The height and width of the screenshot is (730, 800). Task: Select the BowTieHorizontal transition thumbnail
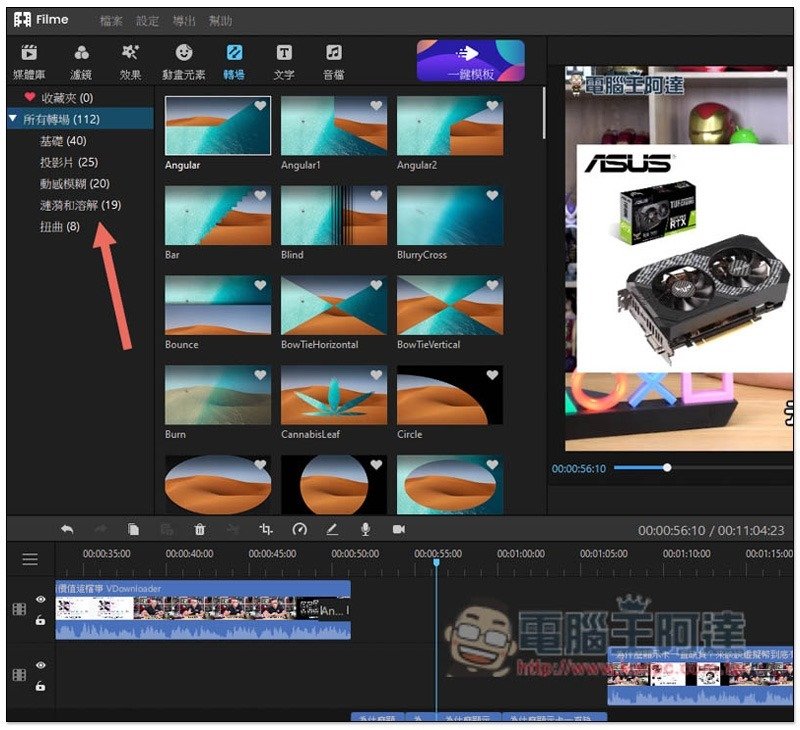333,306
